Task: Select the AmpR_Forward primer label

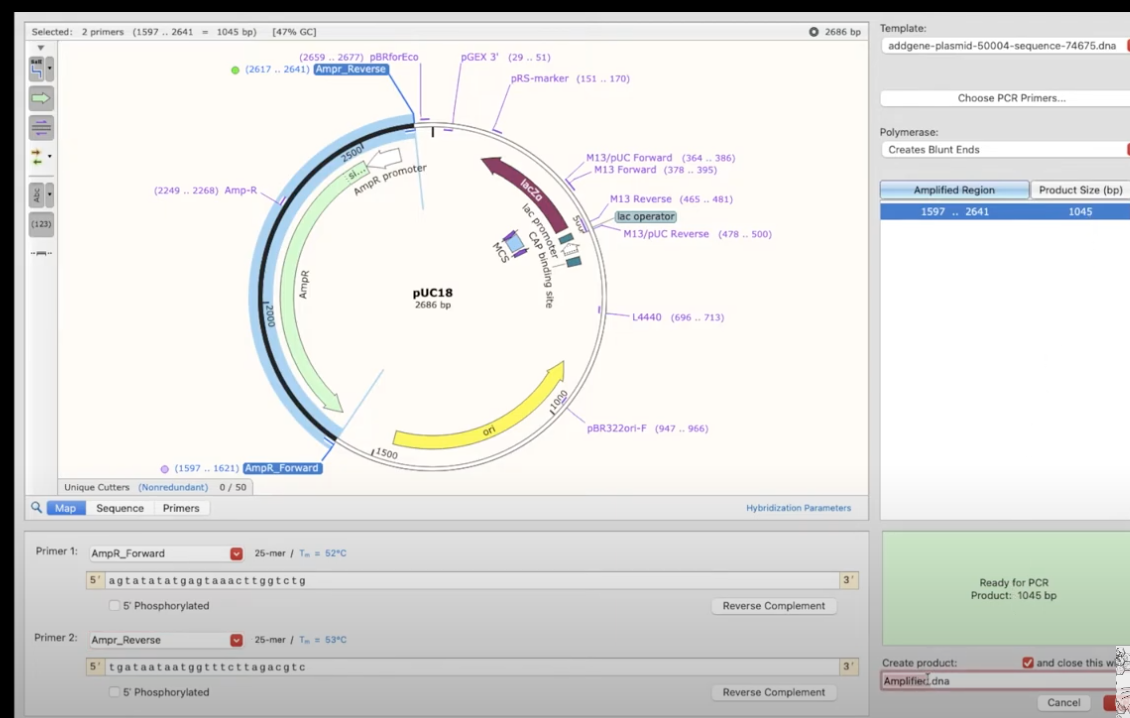Action: pos(282,468)
